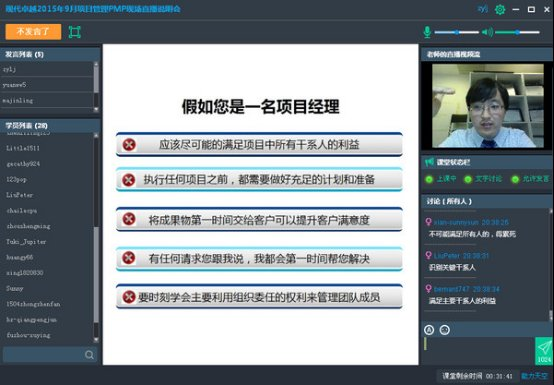Click student list scroll up arrow
The image size is (554, 385).
pos(96,136)
